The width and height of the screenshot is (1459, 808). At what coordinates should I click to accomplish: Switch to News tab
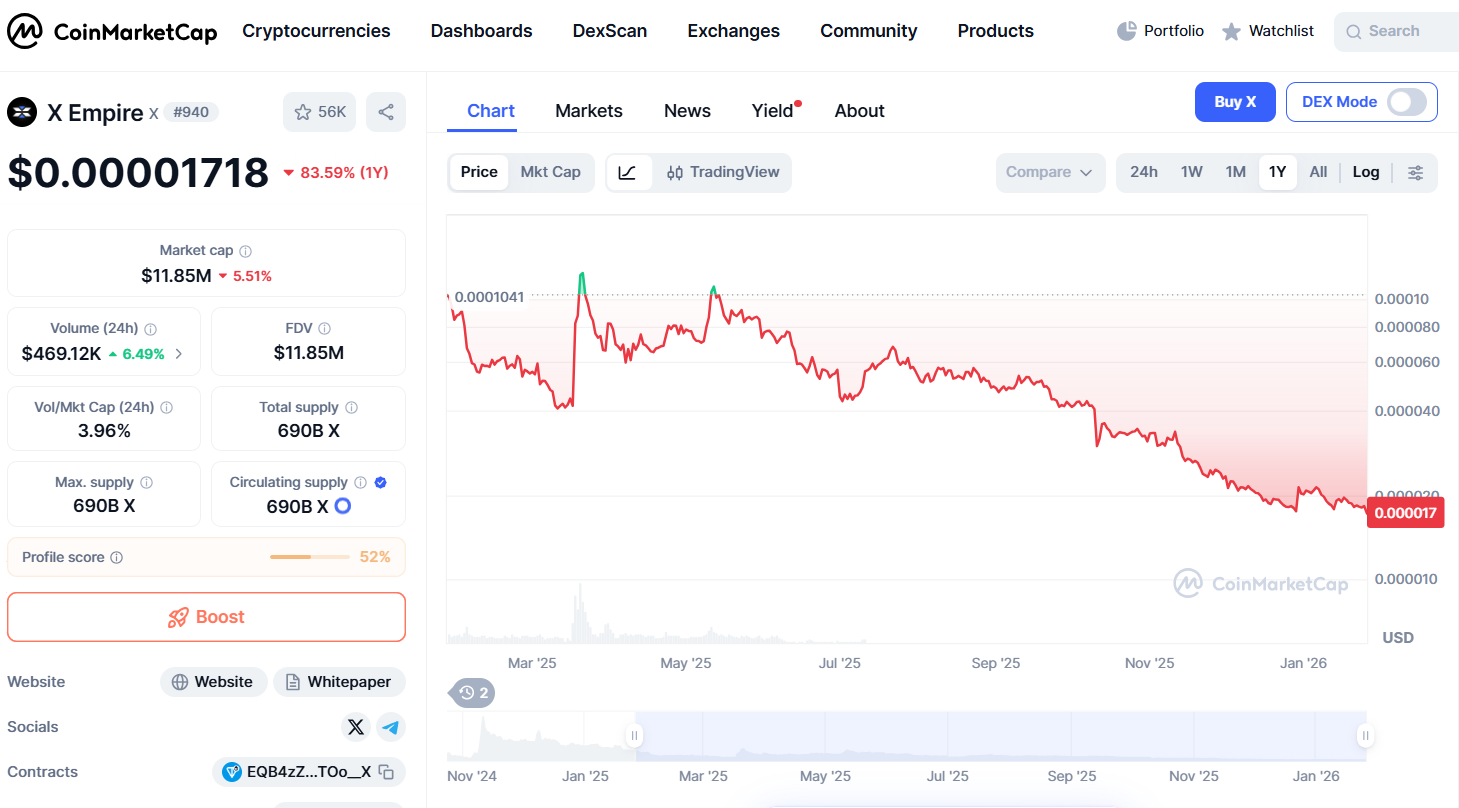(x=687, y=111)
